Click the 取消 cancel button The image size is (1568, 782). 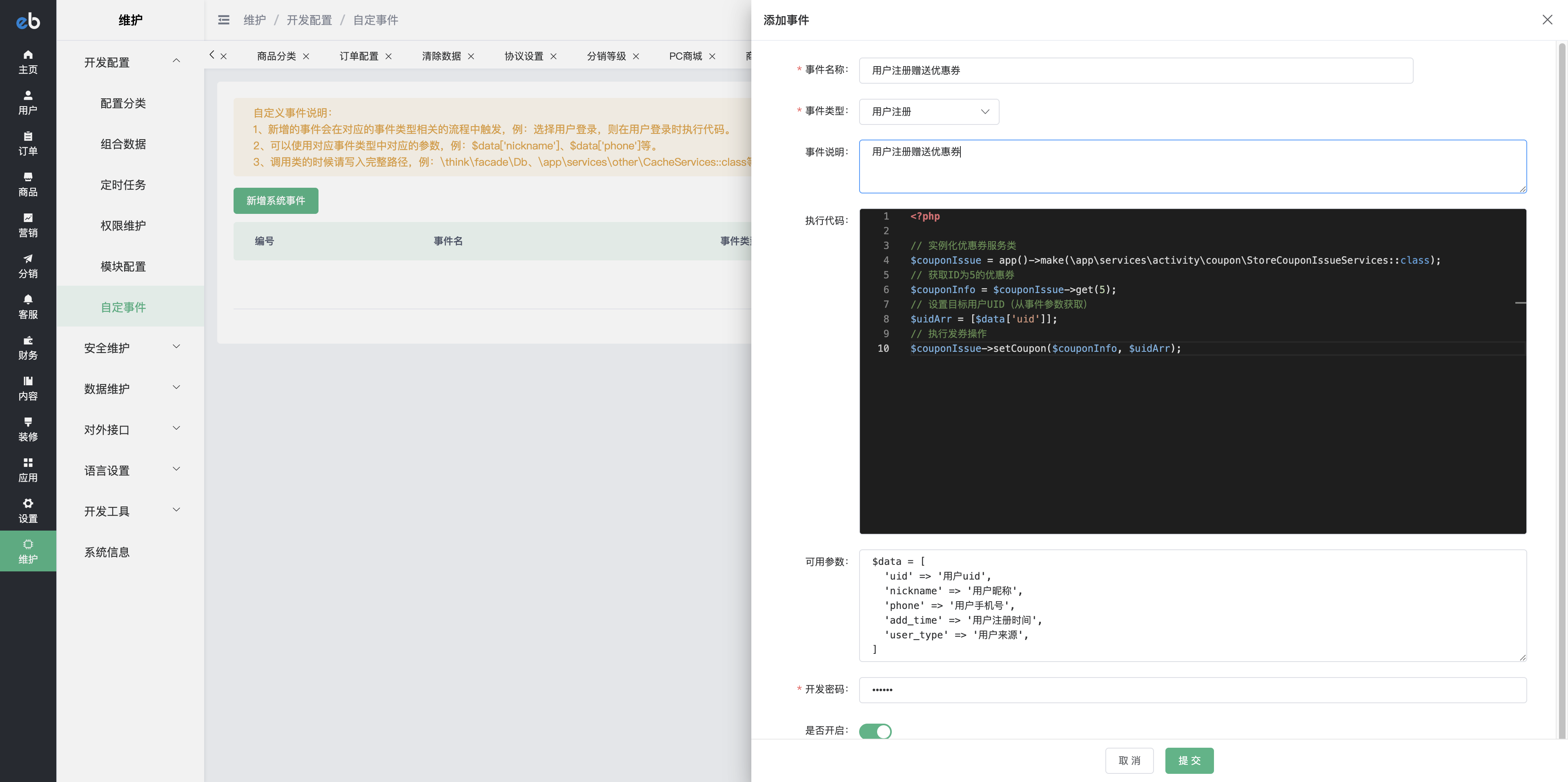click(x=1129, y=760)
